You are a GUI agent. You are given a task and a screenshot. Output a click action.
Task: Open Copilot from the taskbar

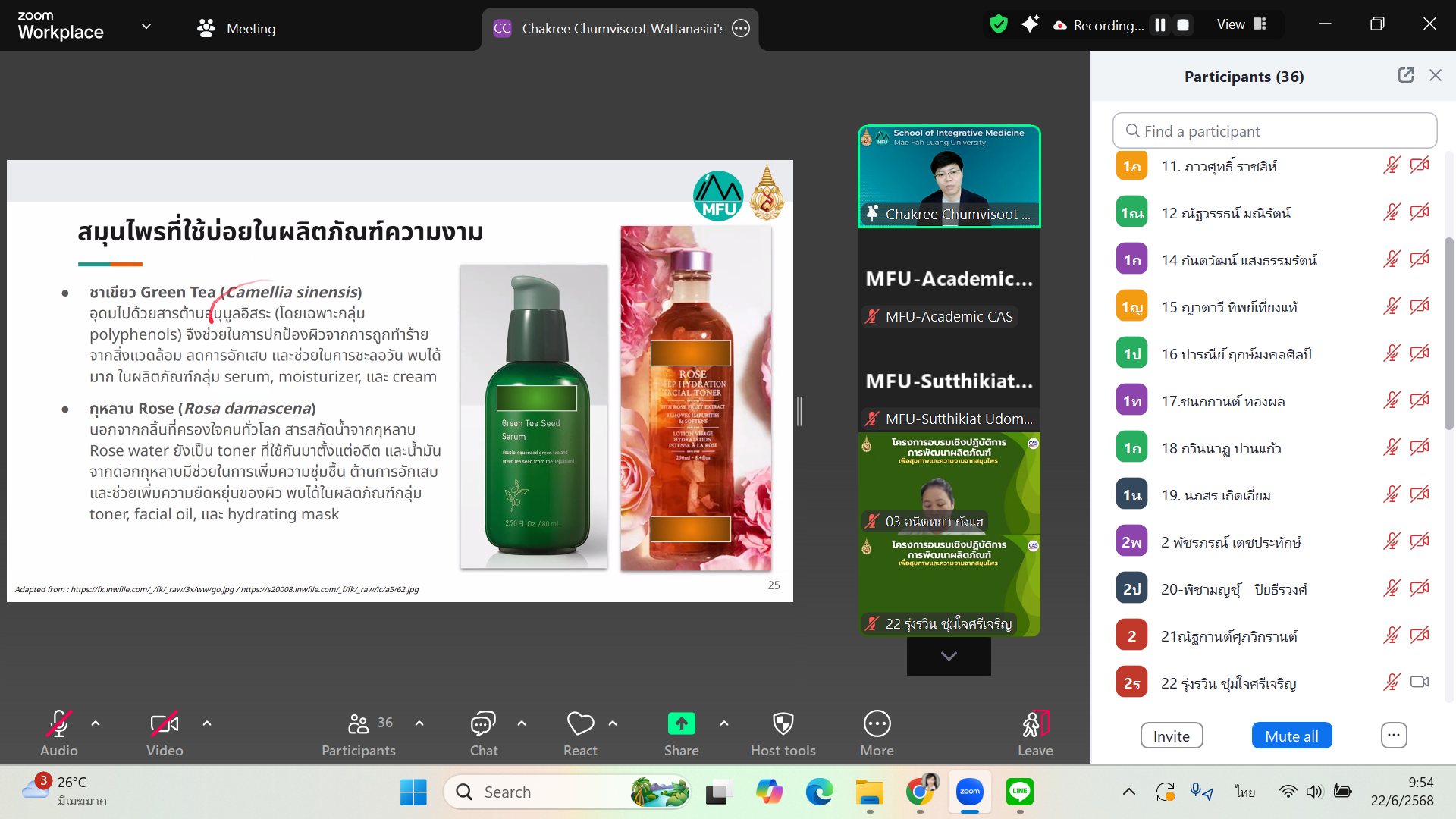(x=769, y=792)
